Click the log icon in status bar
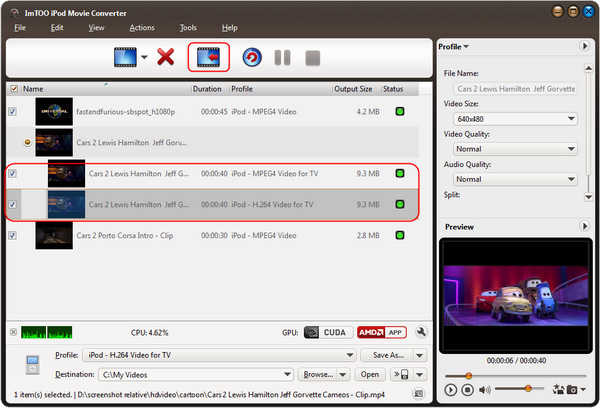600x408 pixels. (x=419, y=393)
